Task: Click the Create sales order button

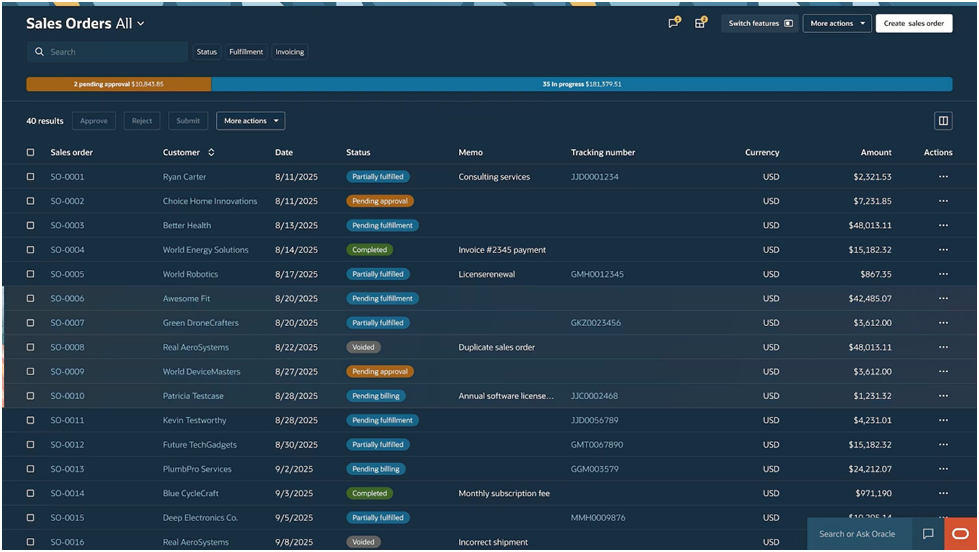Action: [x=913, y=23]
